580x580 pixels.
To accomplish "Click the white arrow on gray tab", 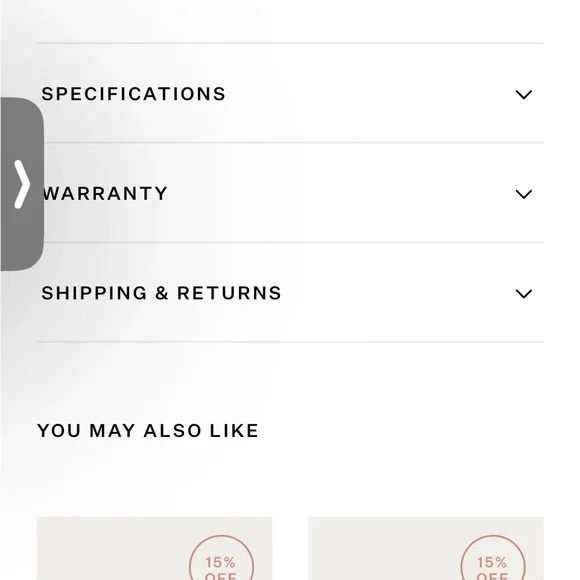I will pyautogui.click(x=21, y=184).
